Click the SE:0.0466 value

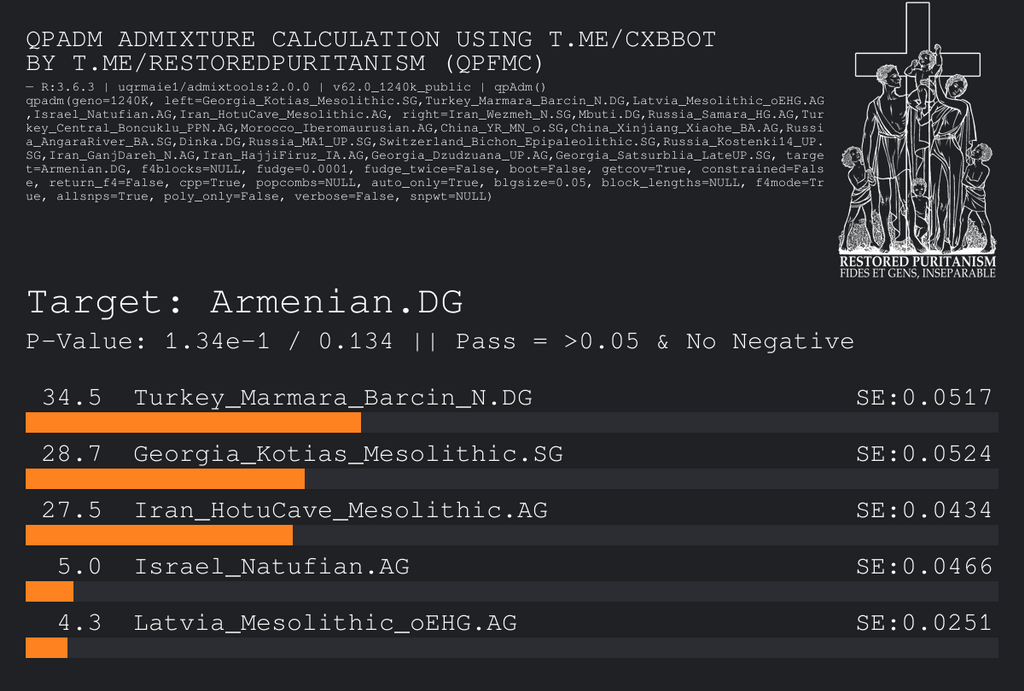[x=924, y=567]
